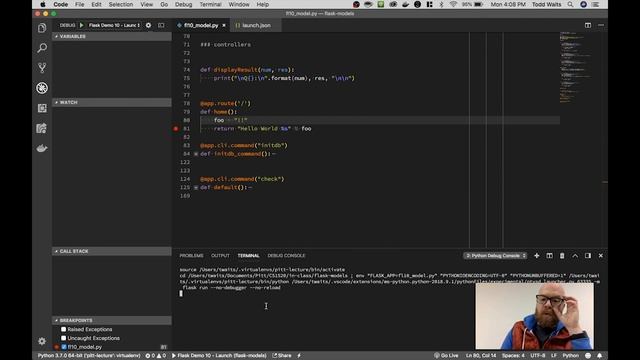Viewport: 640px width, 360px height.
Task: Kill terminal with trash icon
Action: 562,256
